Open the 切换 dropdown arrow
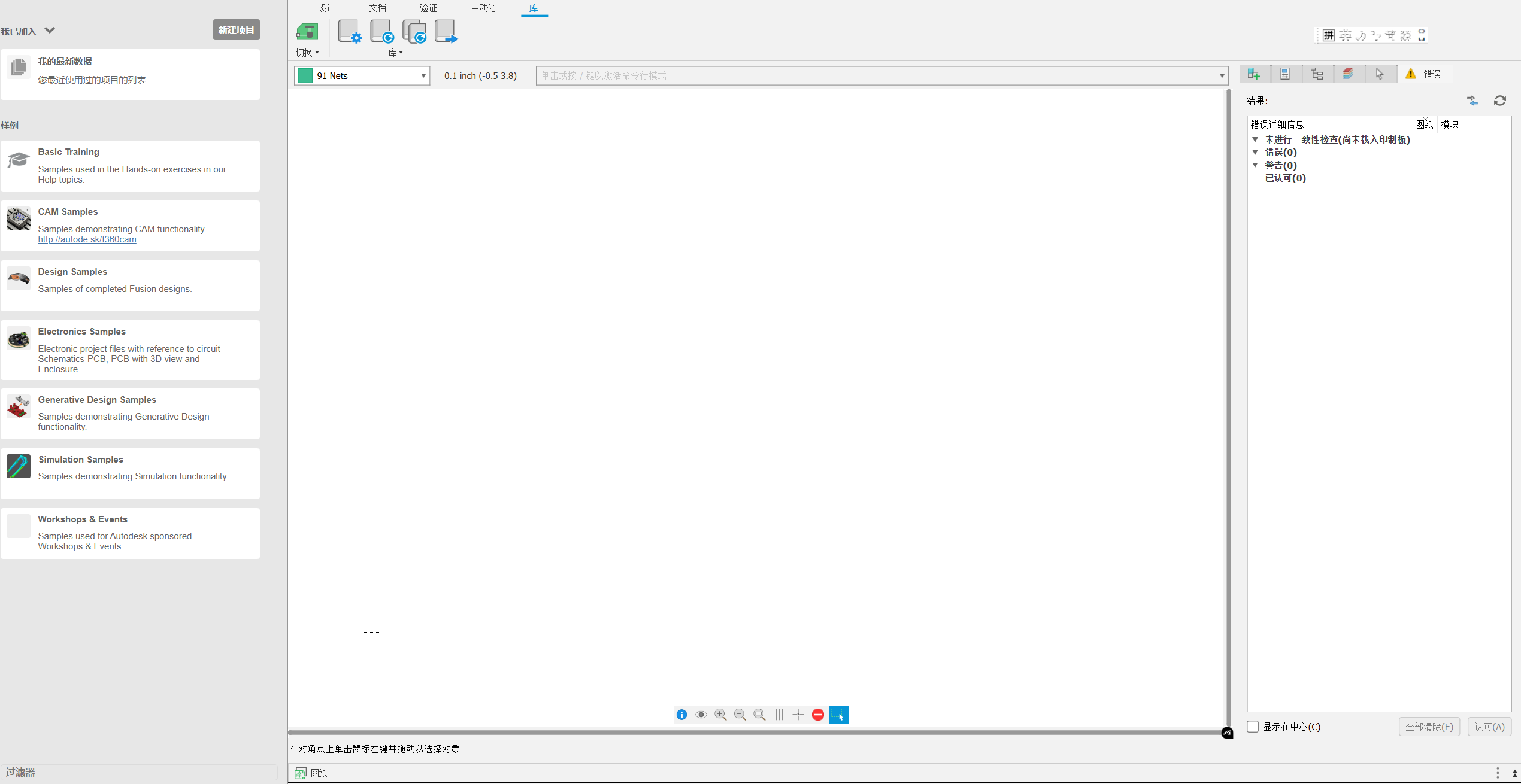 point(317,53)
